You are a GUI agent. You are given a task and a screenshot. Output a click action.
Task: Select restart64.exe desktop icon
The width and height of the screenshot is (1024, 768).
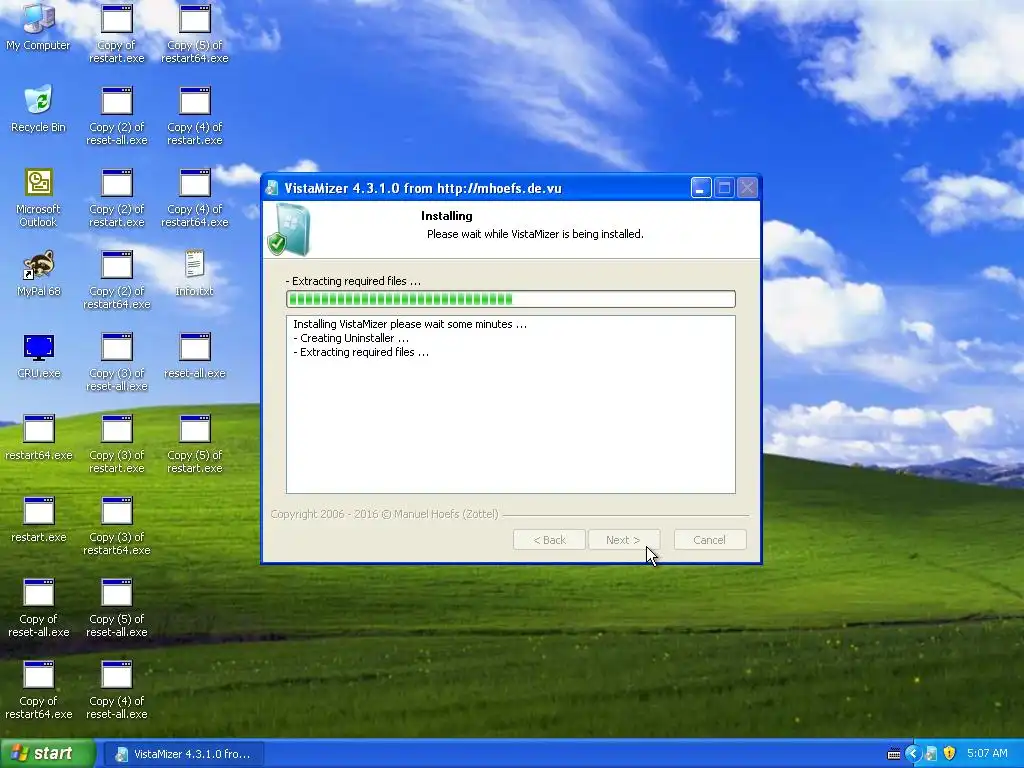coord(39,438)
